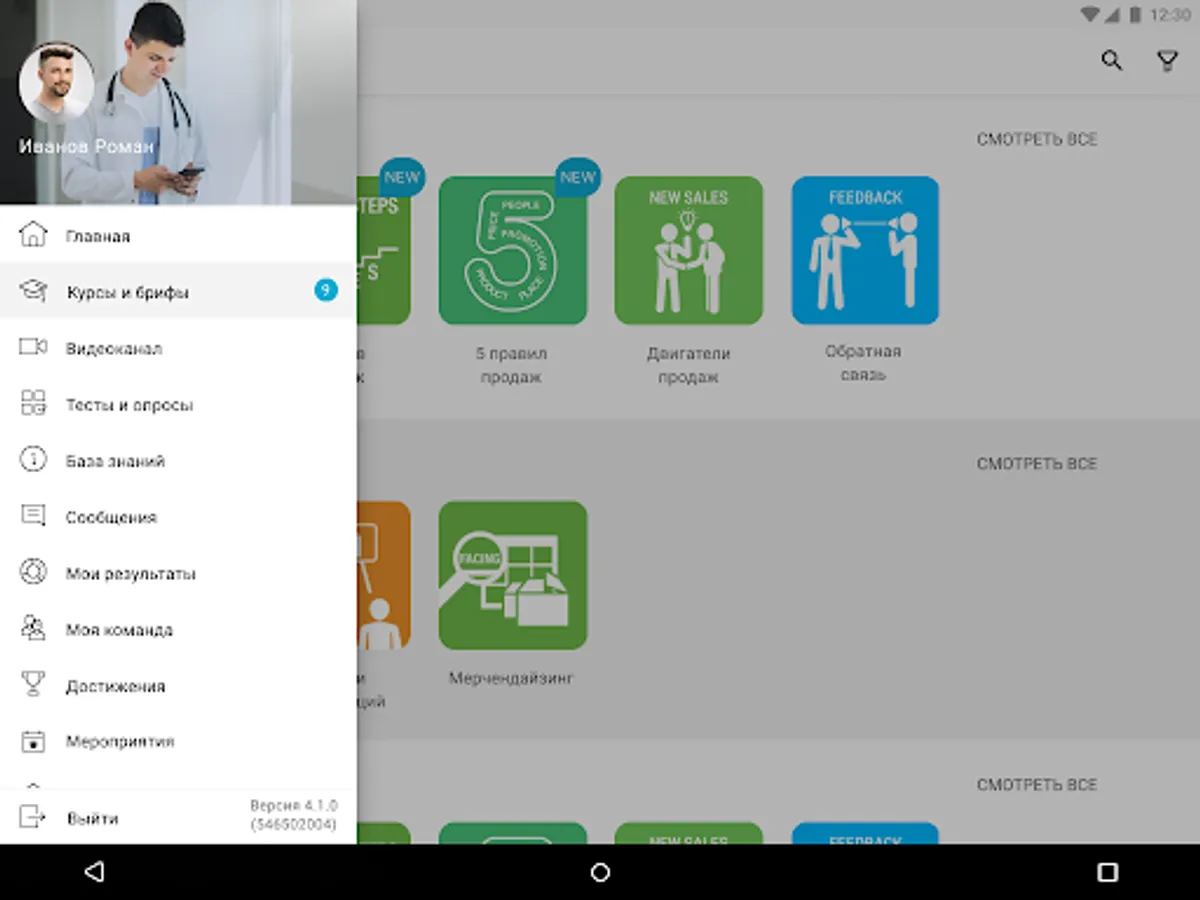Screen dimensions: 1200x900
Task: Tap the blue badge showing 9
Action: (x=325, y=291)
